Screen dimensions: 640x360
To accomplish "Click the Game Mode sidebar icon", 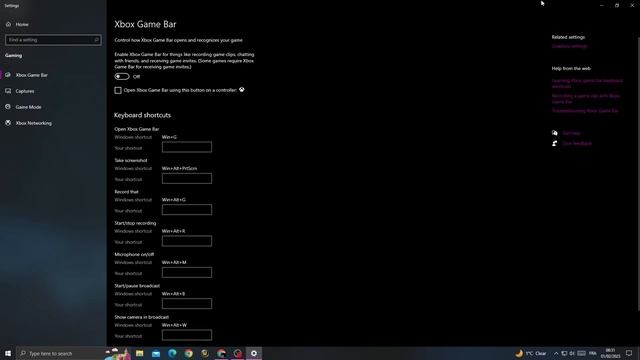I will click(x=8, y=107).
